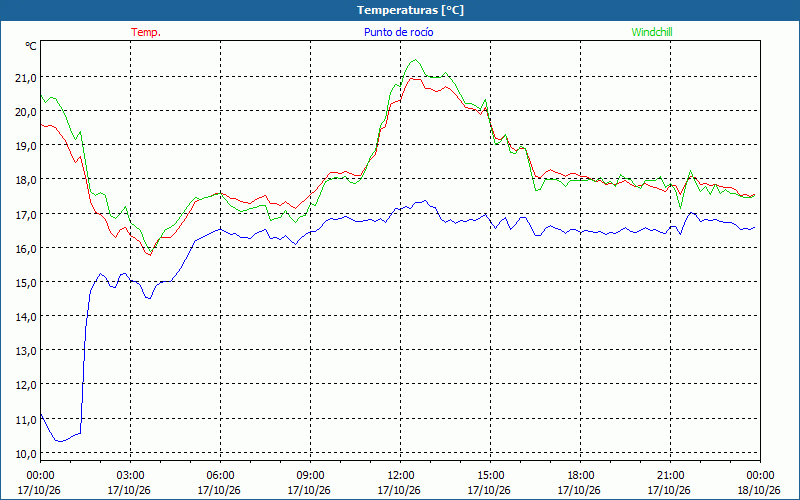Click the '19,0' y-axis value
Screen dimensions: 800x500
(27, 146)
